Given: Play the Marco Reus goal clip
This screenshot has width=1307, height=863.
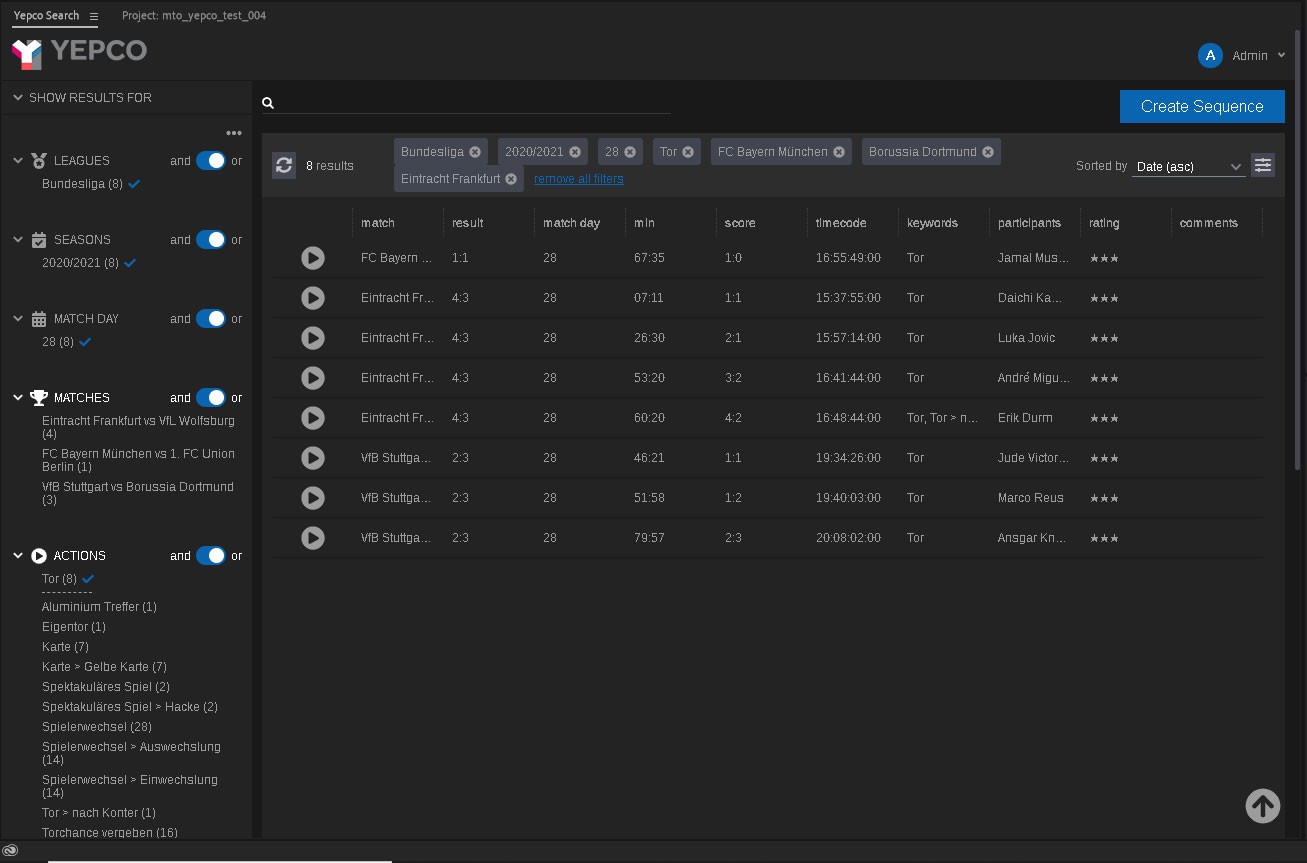Looking at the screenshot, I should (x=313, y=498).
